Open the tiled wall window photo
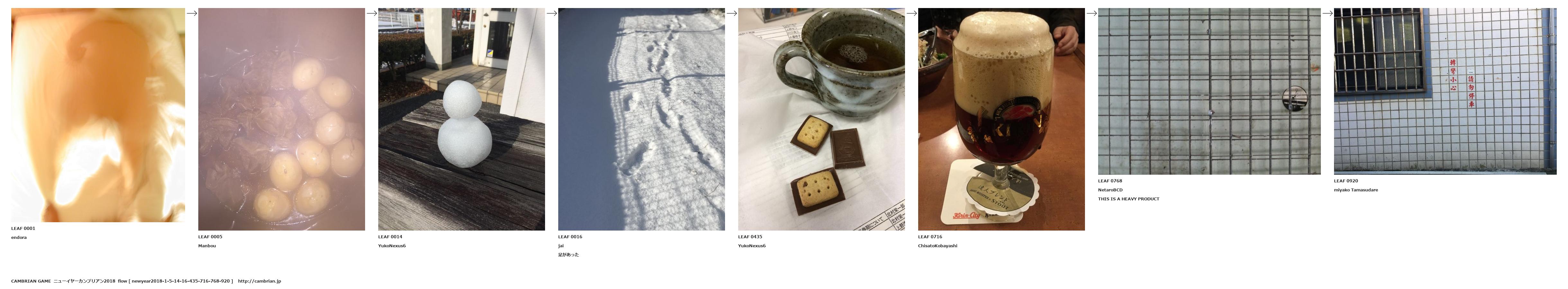This screenshot has width=1568, height=289. [x=1445, y=91]
